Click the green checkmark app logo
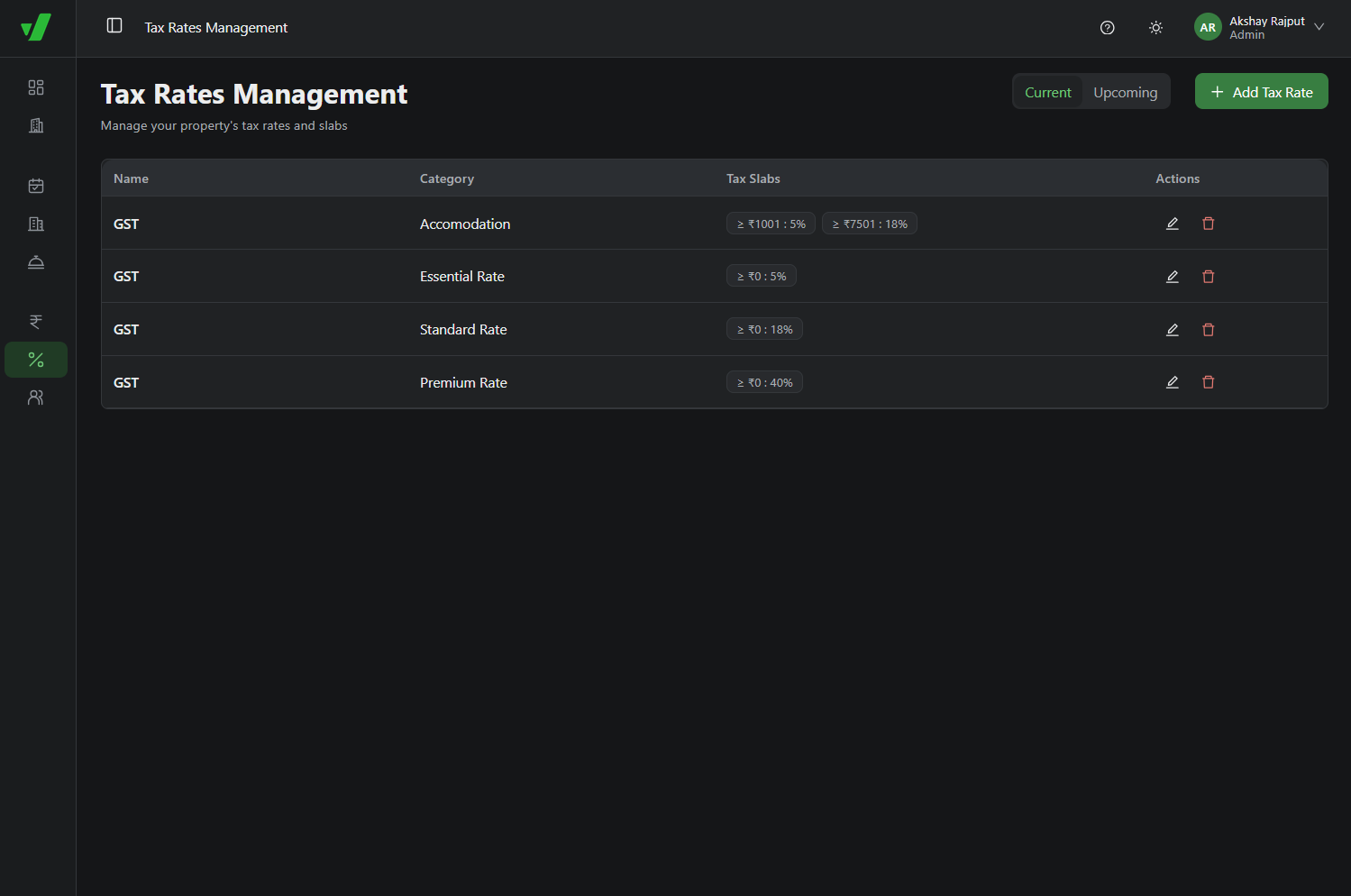 click(x=36, y=28)
